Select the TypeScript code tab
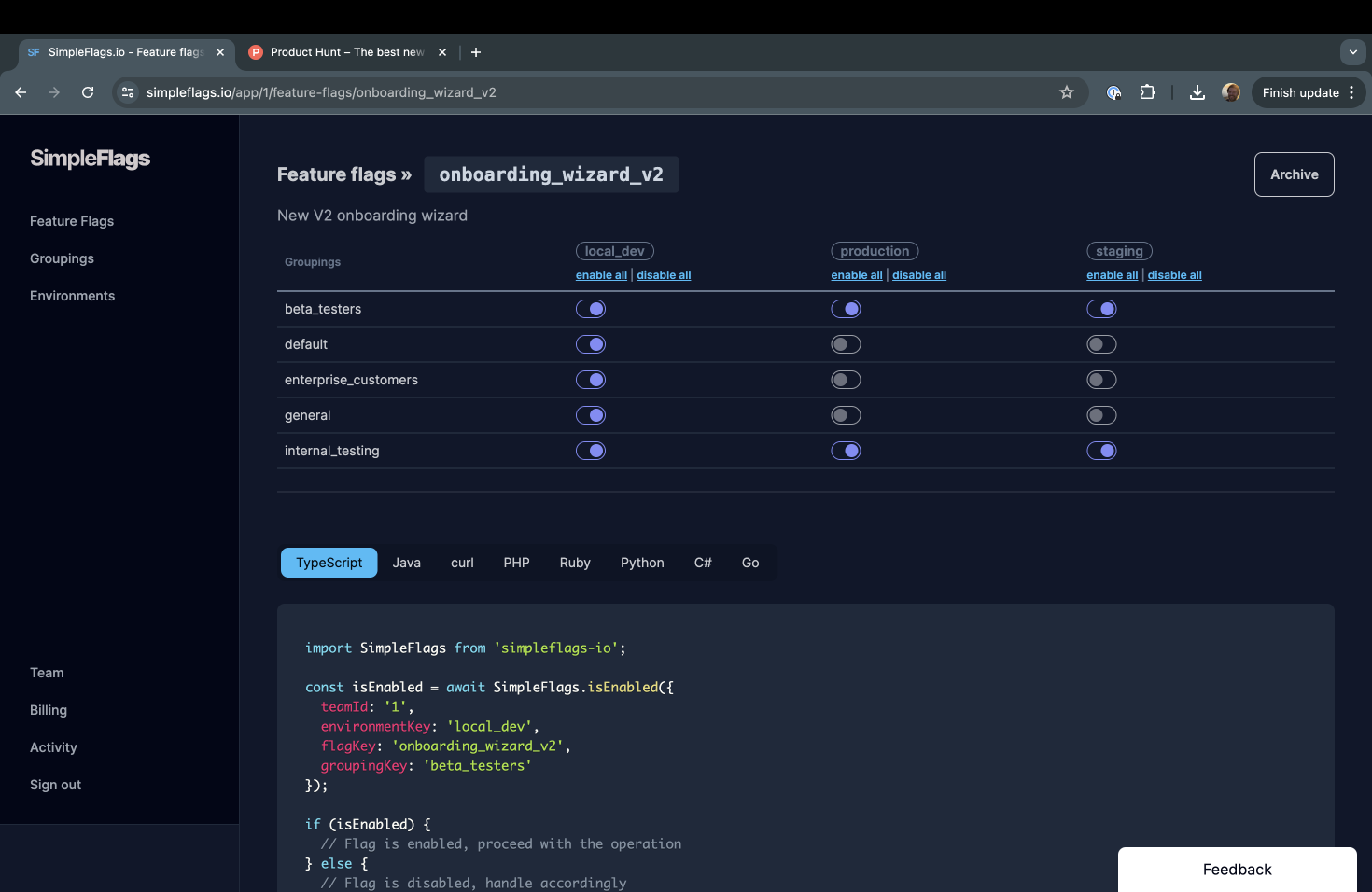 [x=329, y=563]
